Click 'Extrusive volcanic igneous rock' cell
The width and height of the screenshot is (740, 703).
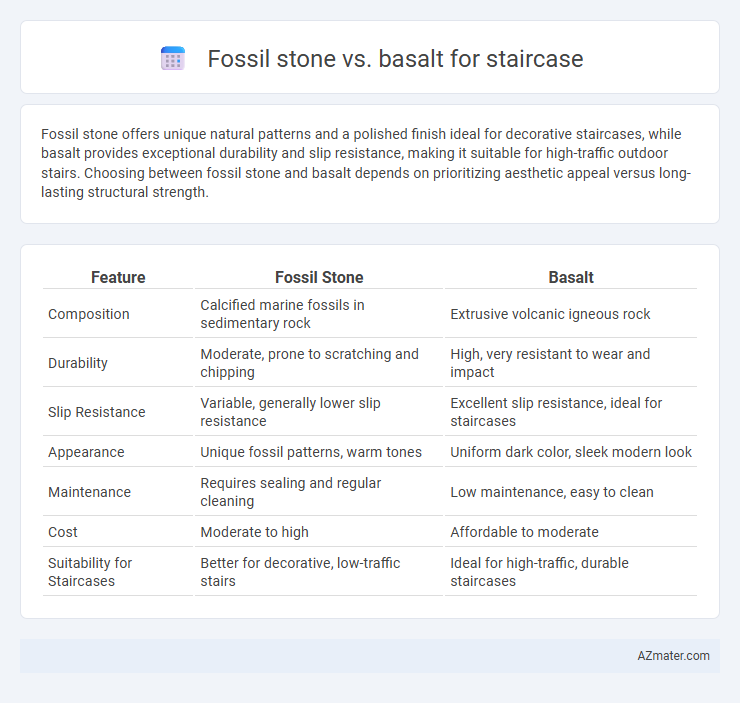point(571,314)
